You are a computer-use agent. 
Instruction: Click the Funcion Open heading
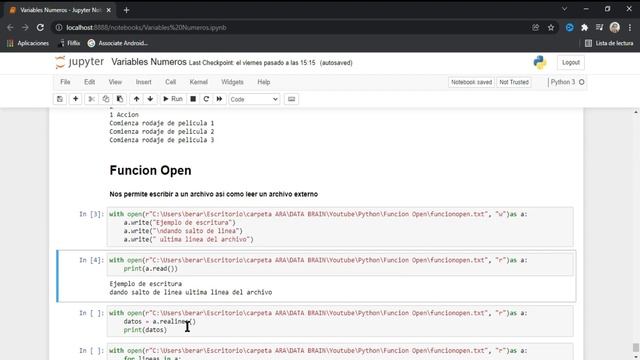coord(150,170)
